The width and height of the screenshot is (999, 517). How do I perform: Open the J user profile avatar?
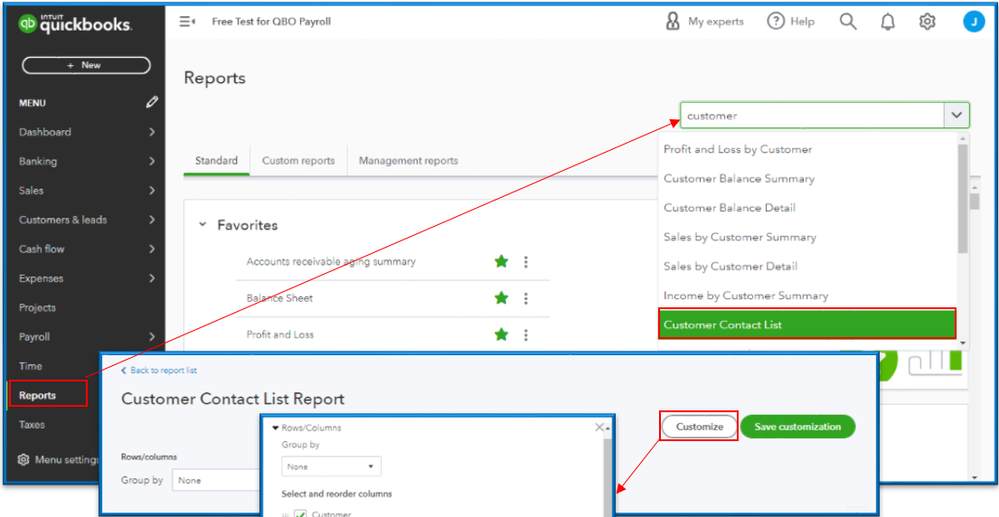[x=974, y=22]
